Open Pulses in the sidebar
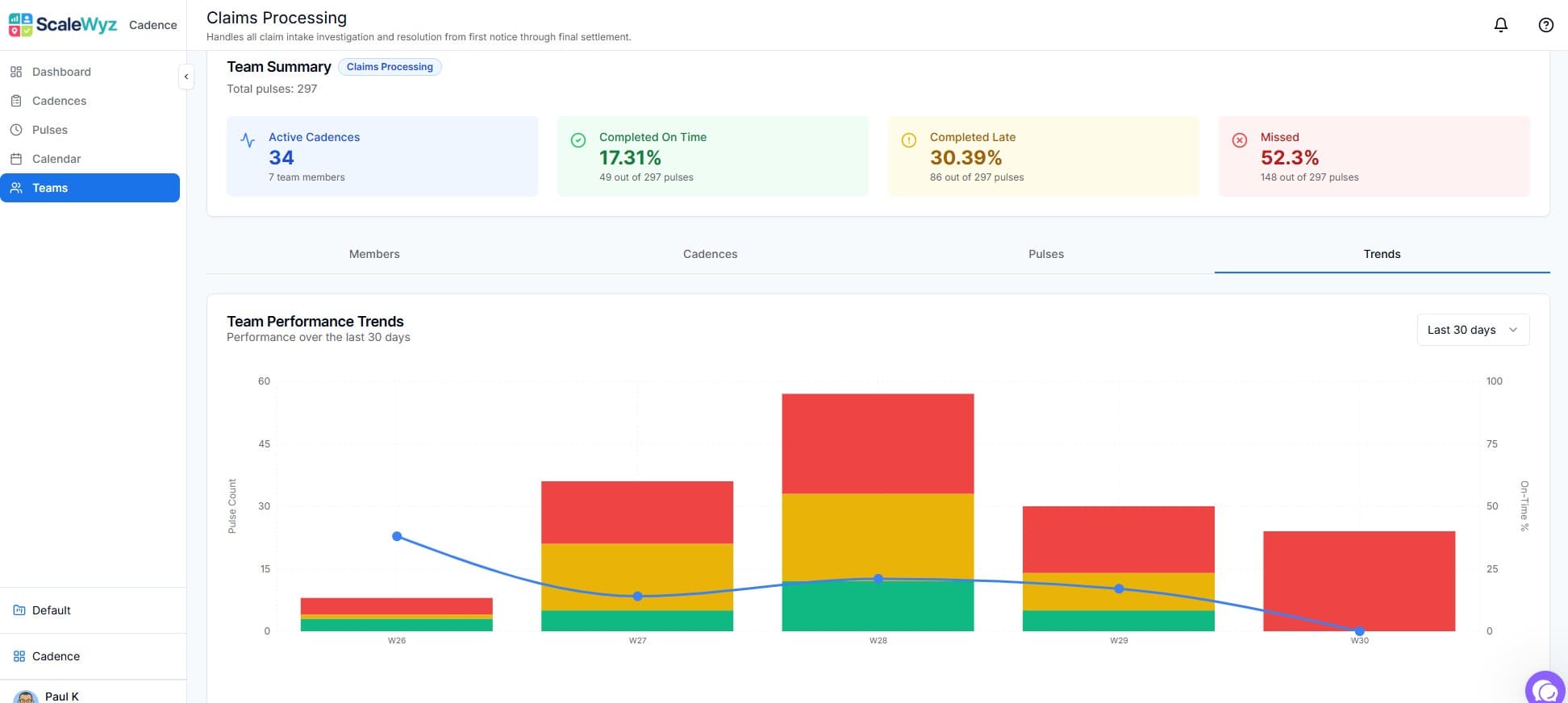Image resolution: width=1568 pixels, height=703 pixels. 50,130
